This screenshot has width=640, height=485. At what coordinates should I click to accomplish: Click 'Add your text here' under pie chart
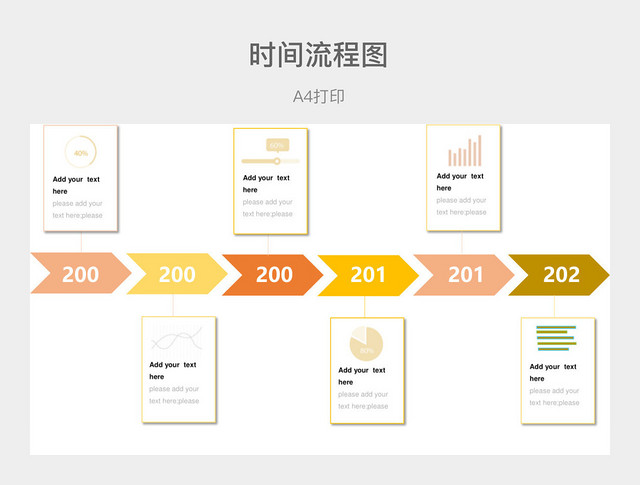click(x=362, y=376)
